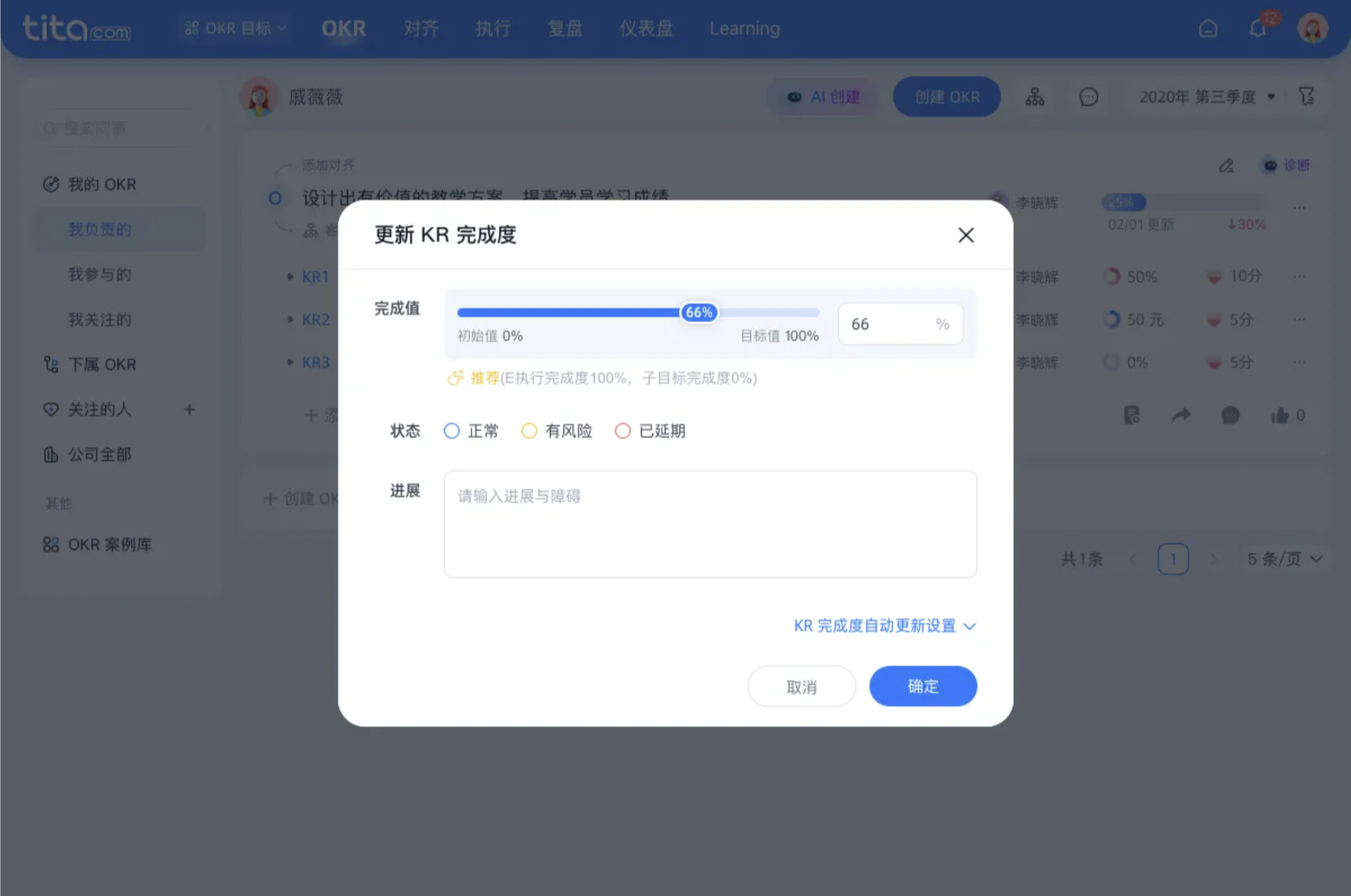The image size is (1351, 896).
Task: Click the thumbs-up like icon
Action: tap(1279, 415)
